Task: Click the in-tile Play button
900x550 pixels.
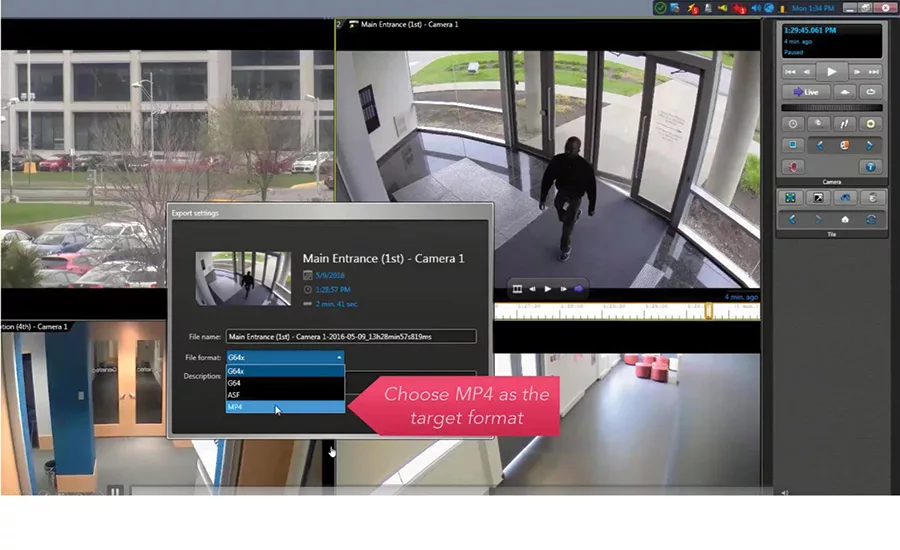Action: tap(548, 289)
